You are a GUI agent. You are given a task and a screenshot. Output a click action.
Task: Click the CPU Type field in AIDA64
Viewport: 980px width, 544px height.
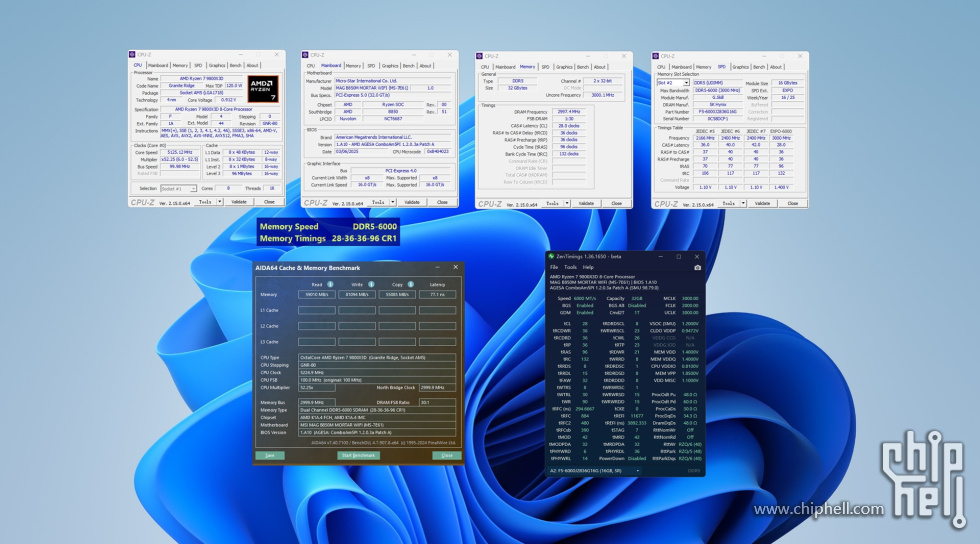click(378, 358)
